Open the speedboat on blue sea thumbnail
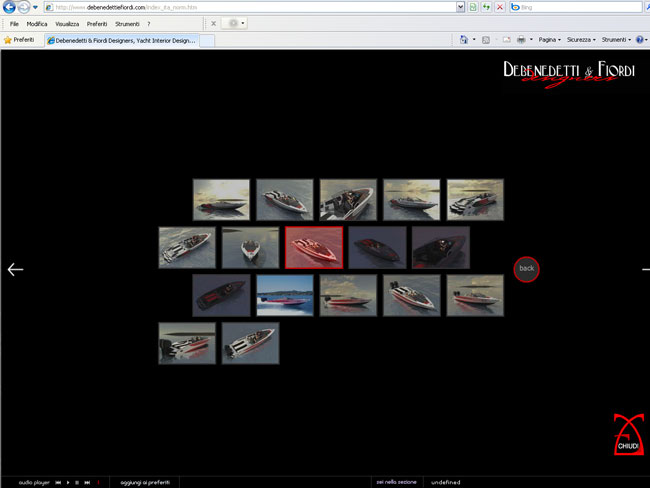650x488 pixels. coord(285,296)
